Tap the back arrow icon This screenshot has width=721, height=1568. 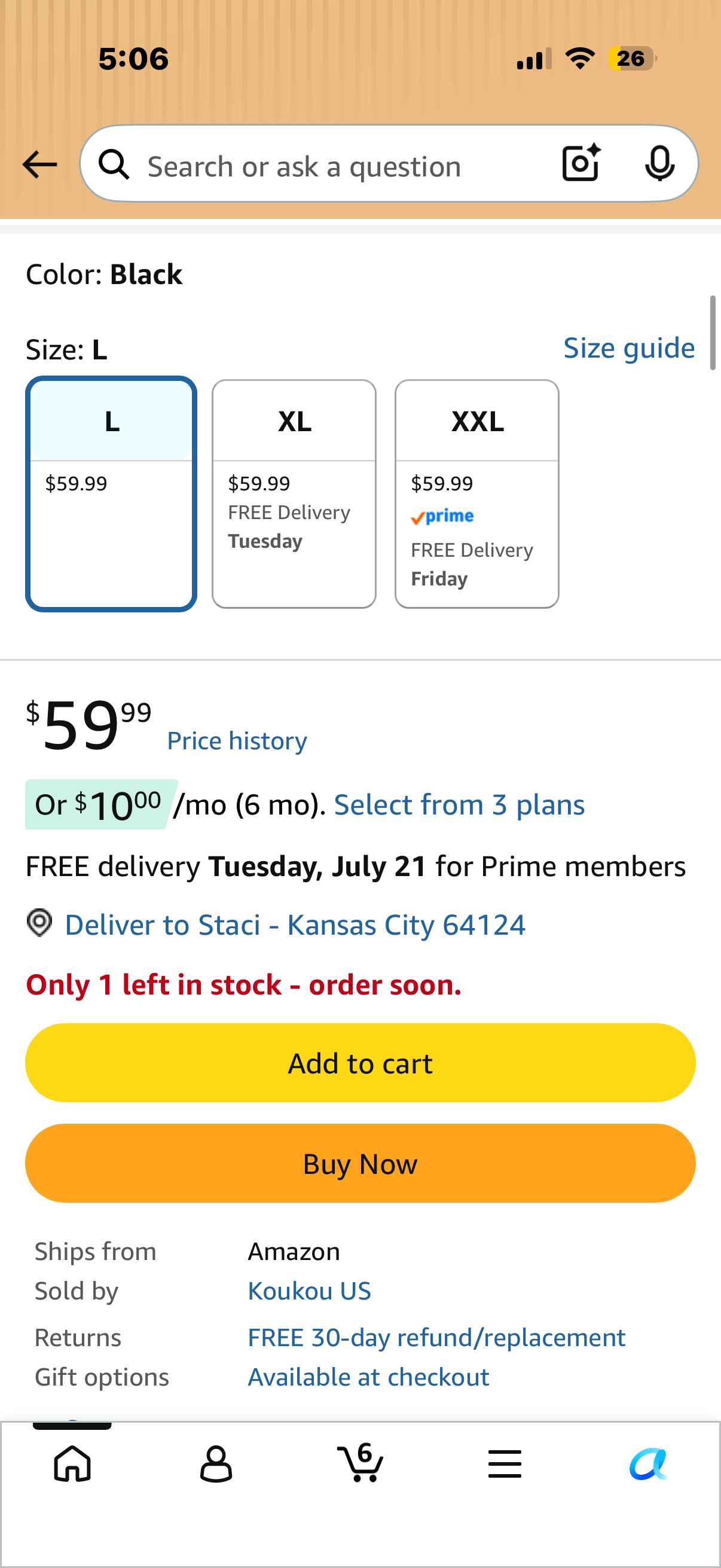click(39, 164)
